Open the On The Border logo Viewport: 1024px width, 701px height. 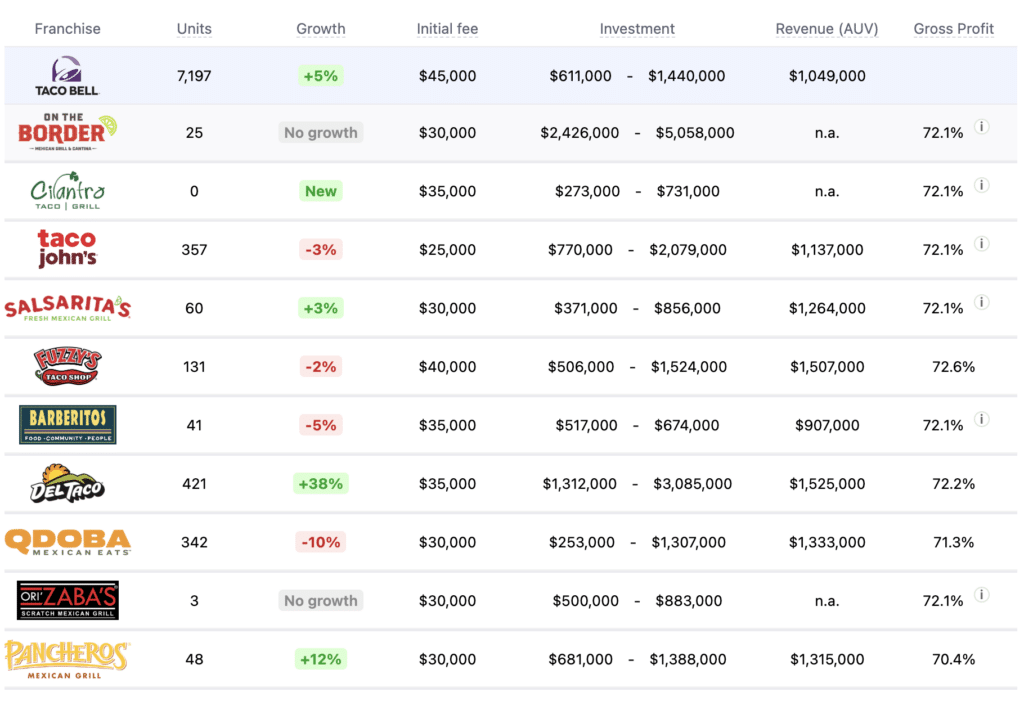pos(67,133)
